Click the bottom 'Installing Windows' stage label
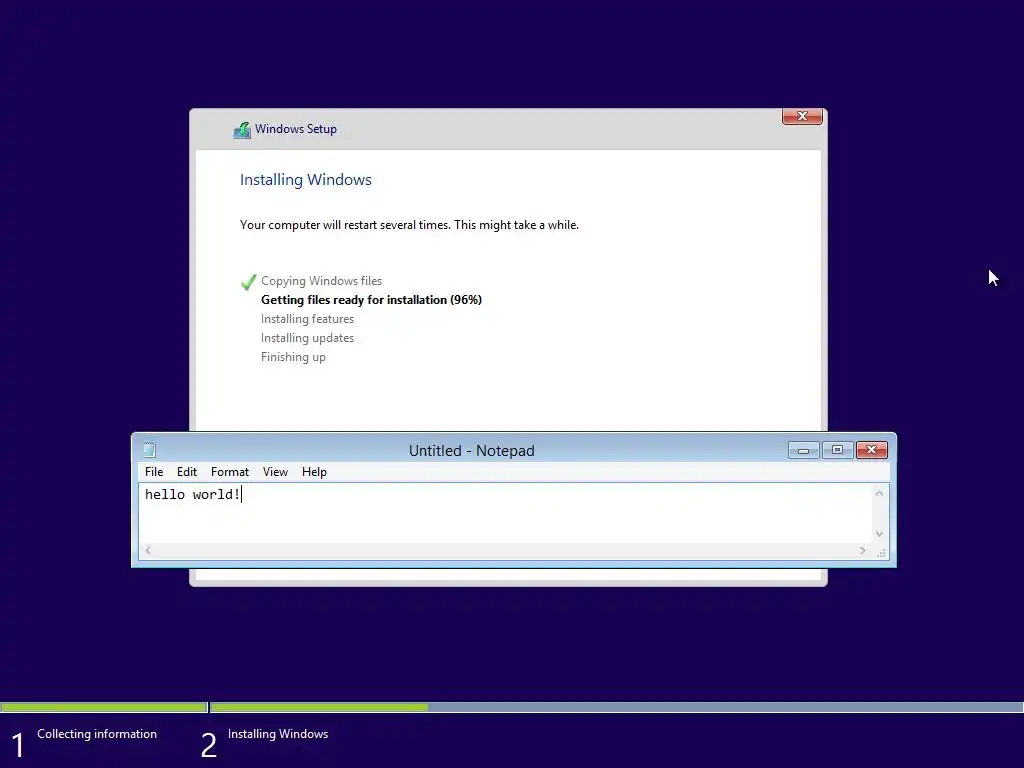Viewport: 1024px width, 768px height. [278, 734]
